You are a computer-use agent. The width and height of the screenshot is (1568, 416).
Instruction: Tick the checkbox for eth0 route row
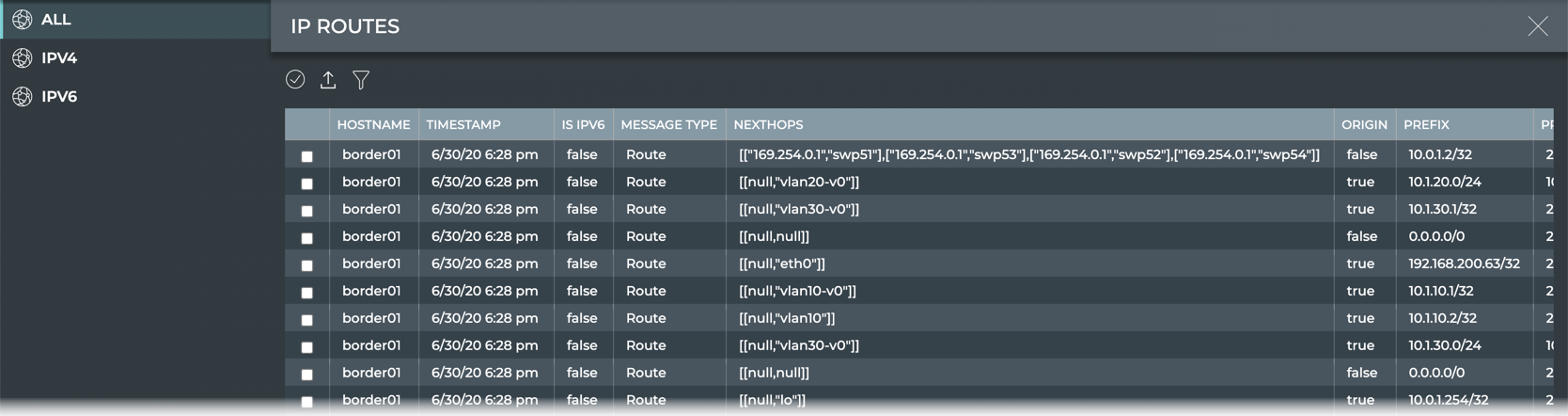click(x=307, y=265)
